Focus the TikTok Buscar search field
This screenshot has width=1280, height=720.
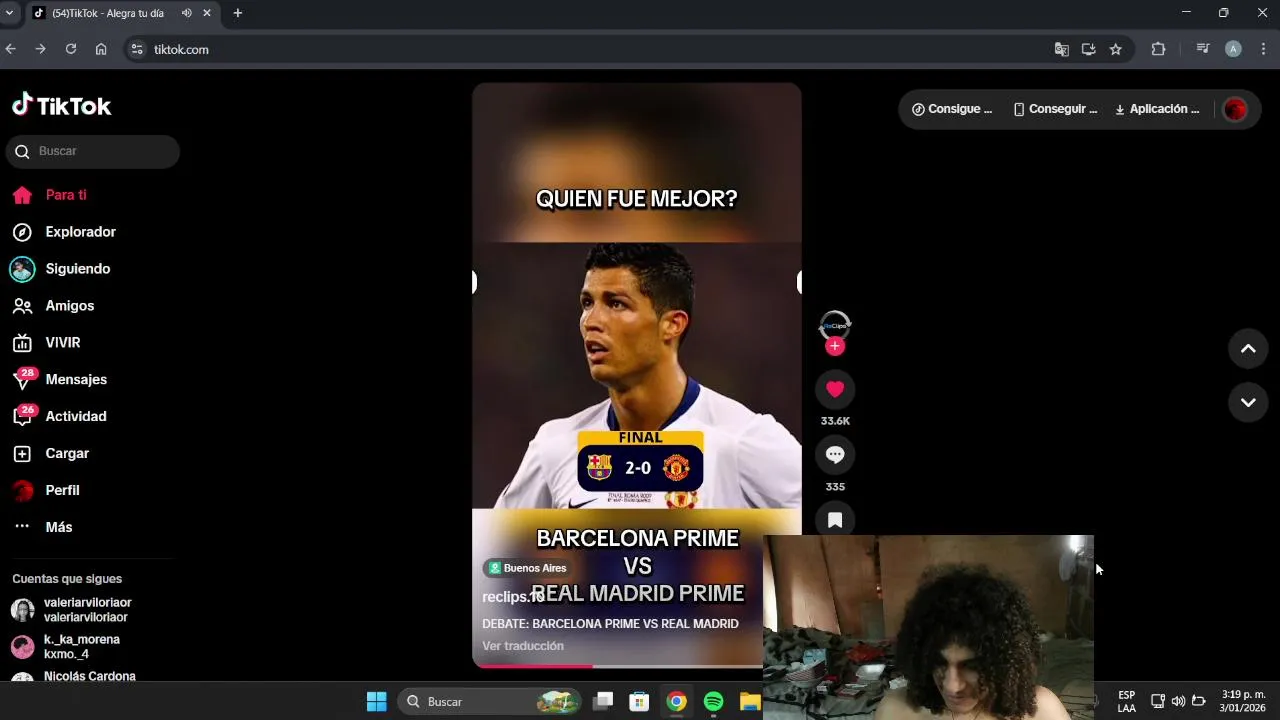tap(93, 151)
